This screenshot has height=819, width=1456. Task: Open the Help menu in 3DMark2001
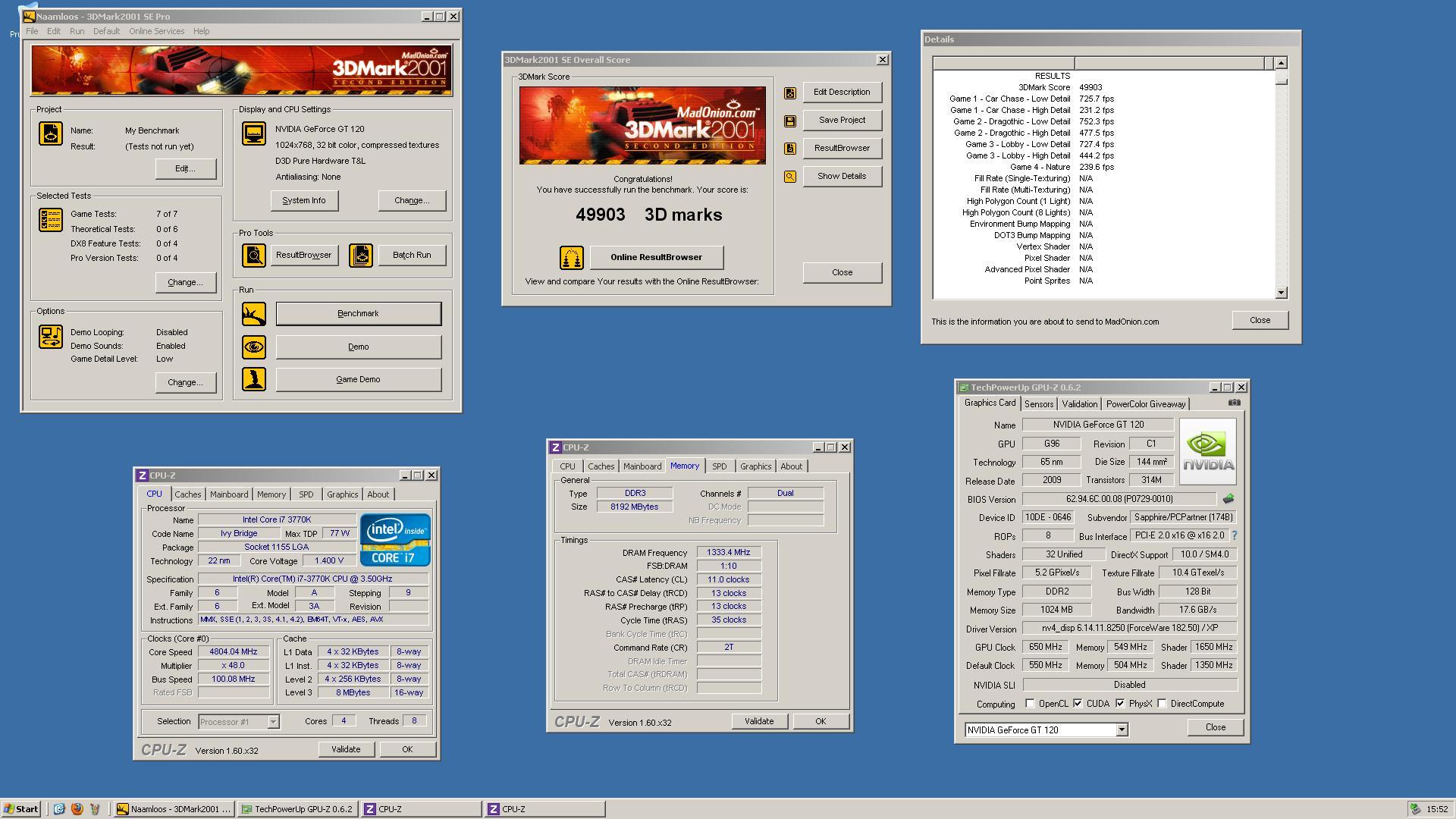[201, 31]
